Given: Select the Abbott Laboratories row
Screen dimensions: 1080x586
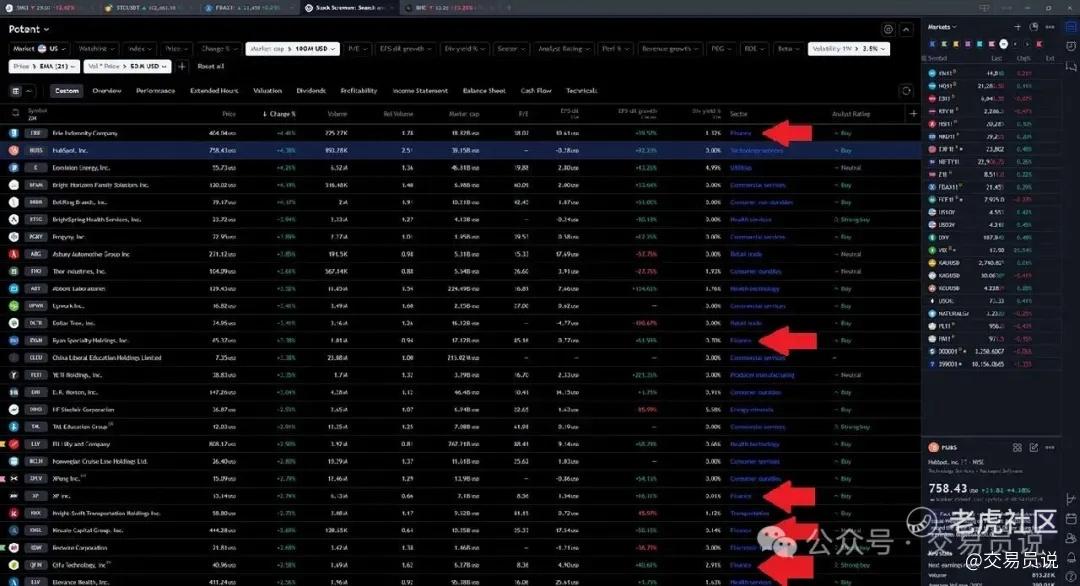Looking at the screenshot, I should point(461,289).
